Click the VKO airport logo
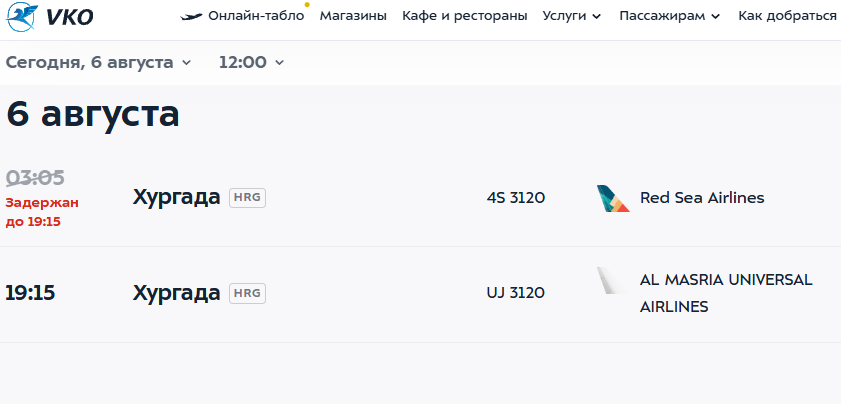 click(x=50, y=17)
